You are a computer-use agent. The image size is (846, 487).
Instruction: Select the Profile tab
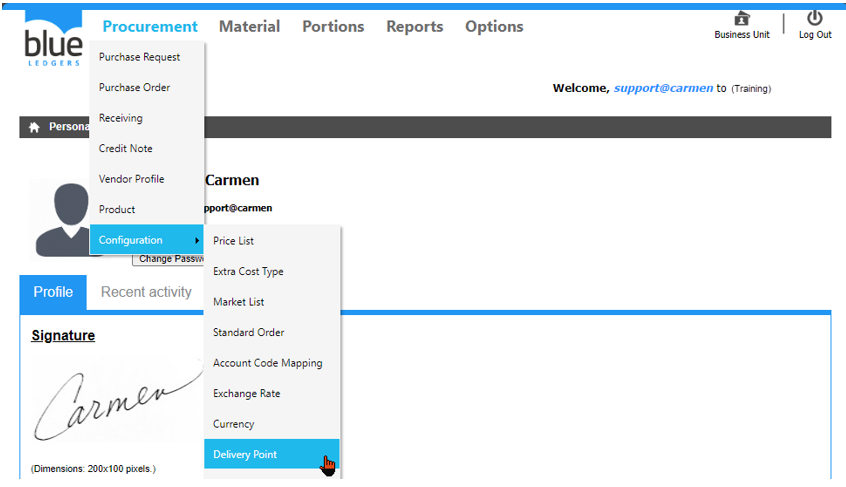(53, 292)
